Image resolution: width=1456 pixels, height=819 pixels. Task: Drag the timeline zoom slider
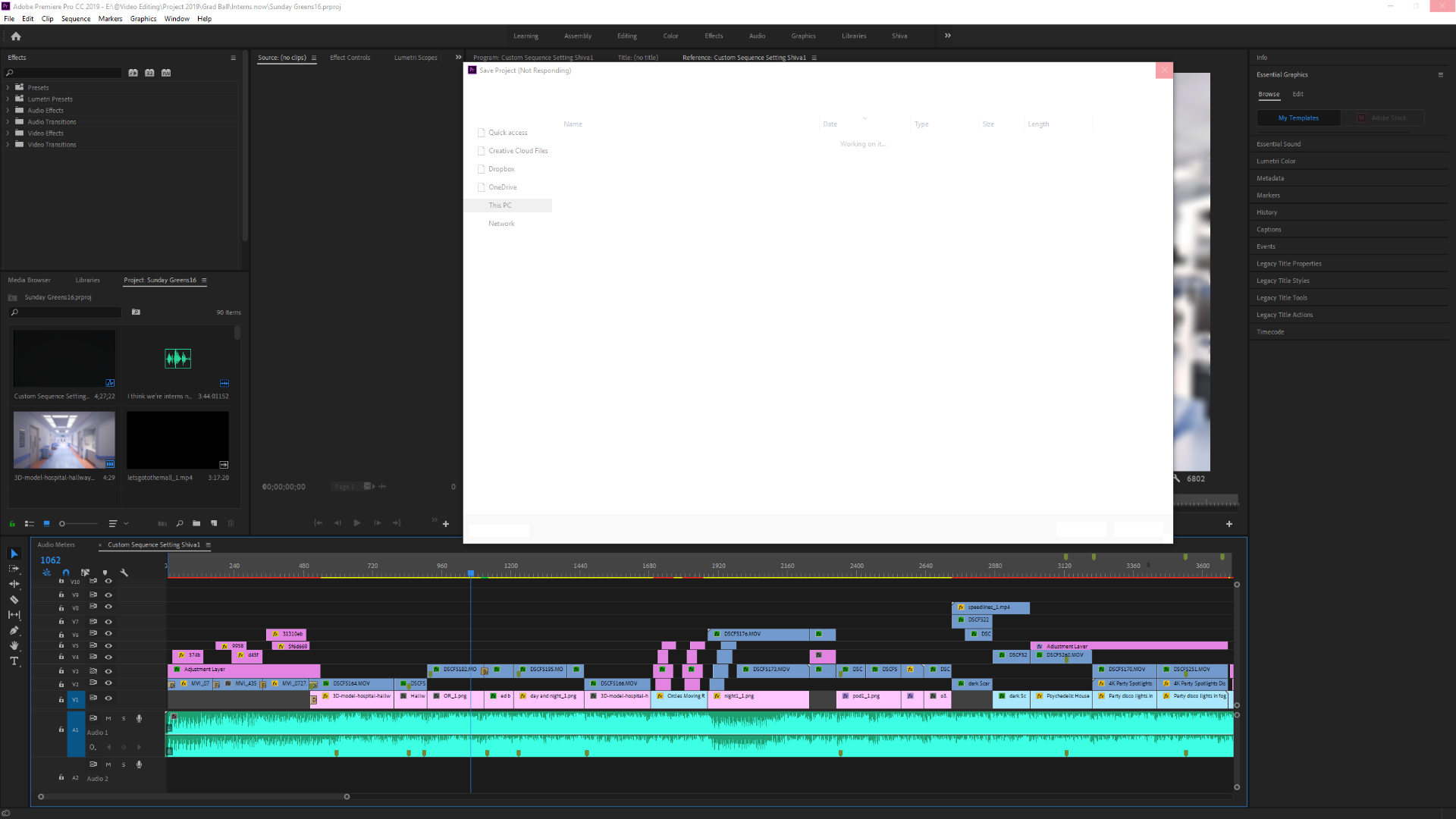coord(193,796)
